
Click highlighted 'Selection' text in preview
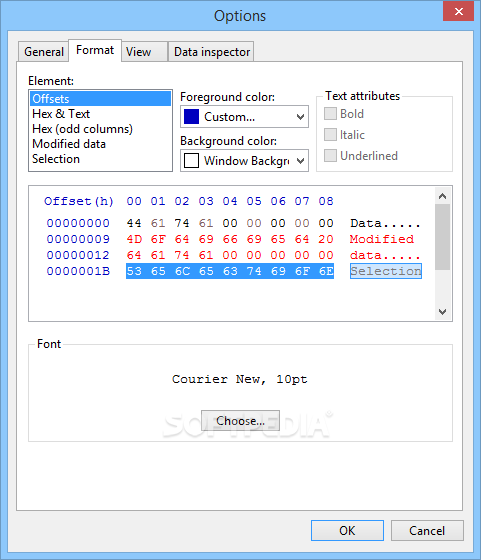[386, 271]
